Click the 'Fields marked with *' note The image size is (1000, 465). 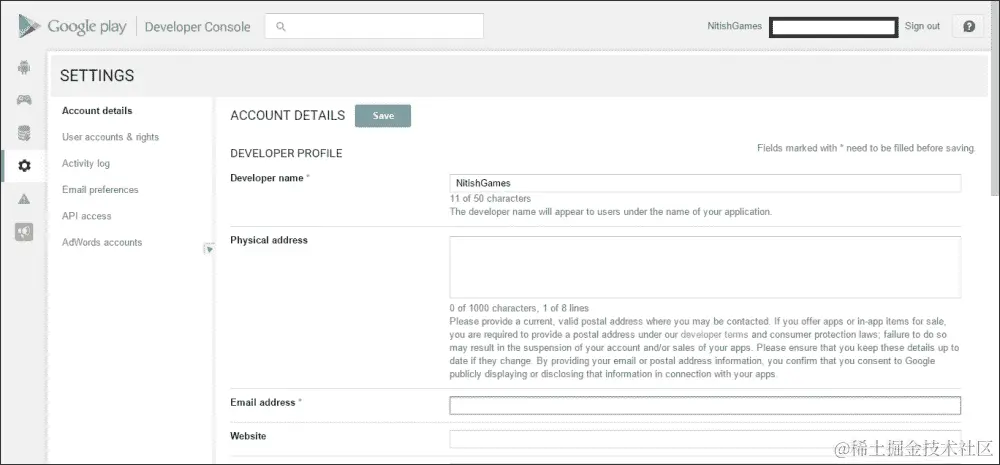point(866,148)
